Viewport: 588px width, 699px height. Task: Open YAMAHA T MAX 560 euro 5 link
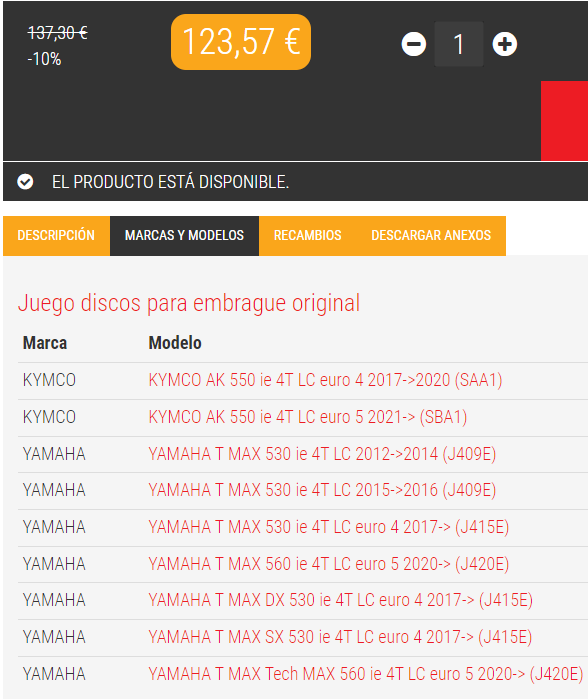[329, 564]
